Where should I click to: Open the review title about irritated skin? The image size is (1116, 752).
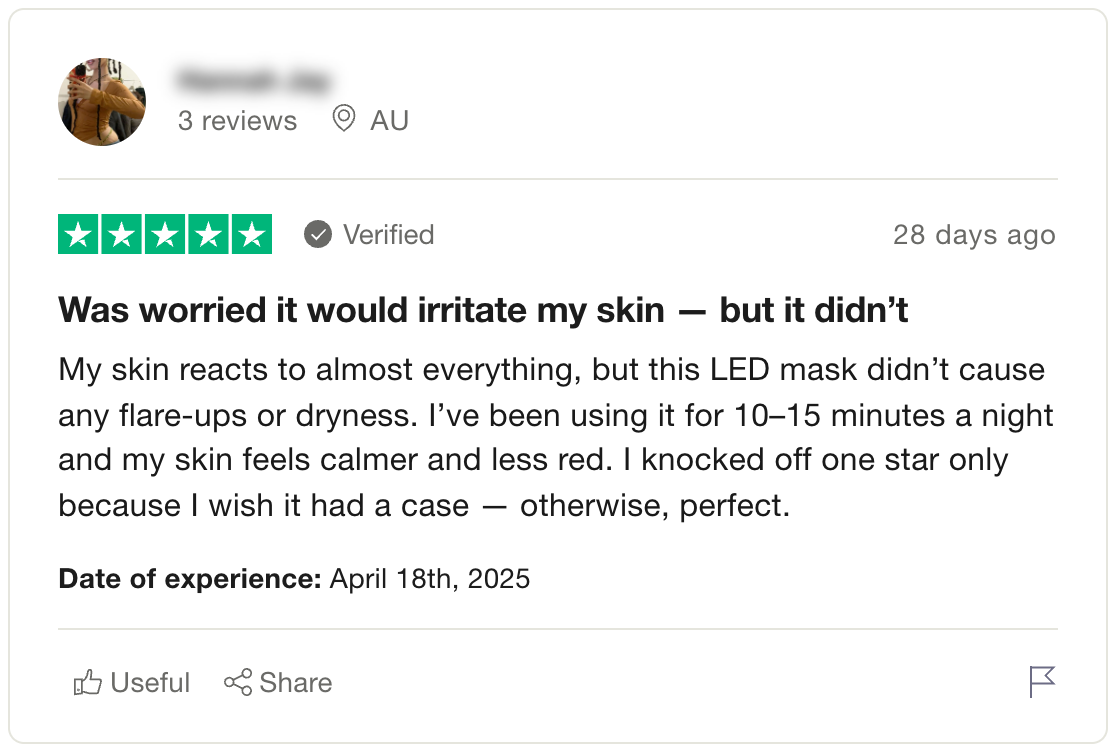483,310
